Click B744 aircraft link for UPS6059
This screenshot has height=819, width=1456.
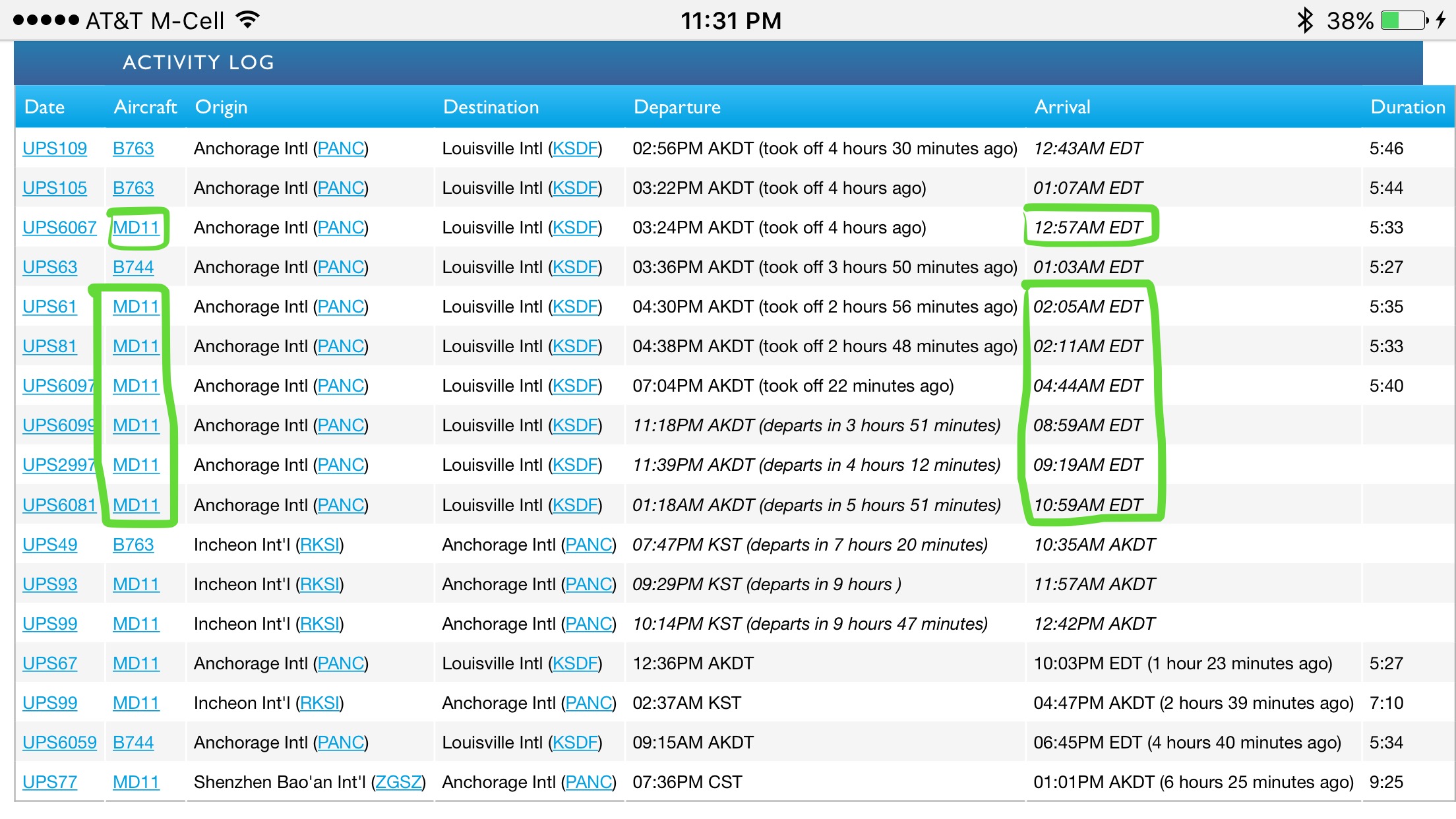tap(133, 743)
